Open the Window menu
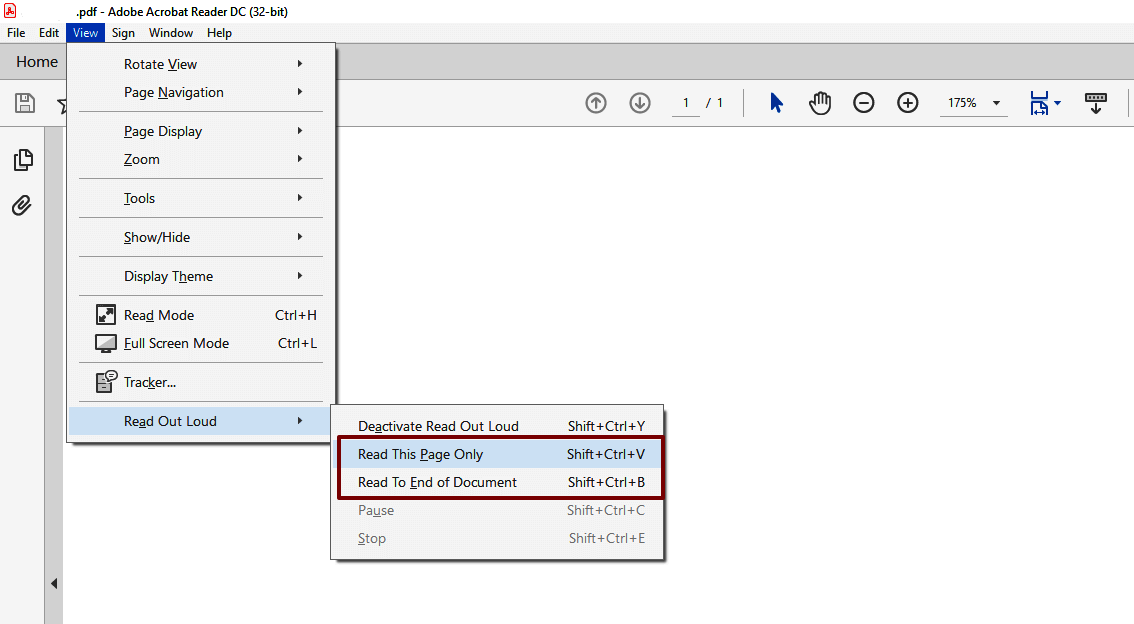The width and height of the screenshot is (1134, 624). 170,32
